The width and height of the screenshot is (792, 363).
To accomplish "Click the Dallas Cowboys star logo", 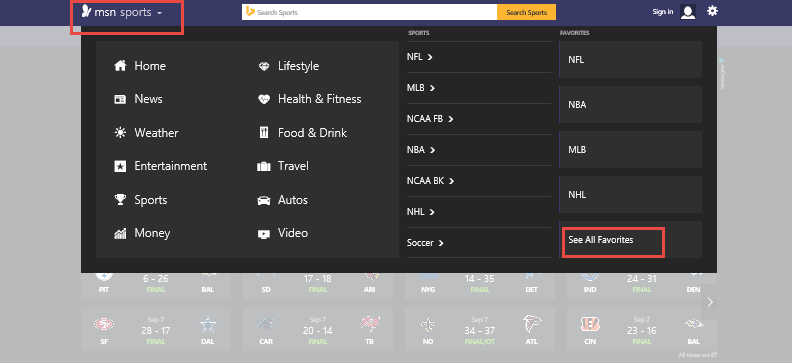I will 207,324.
